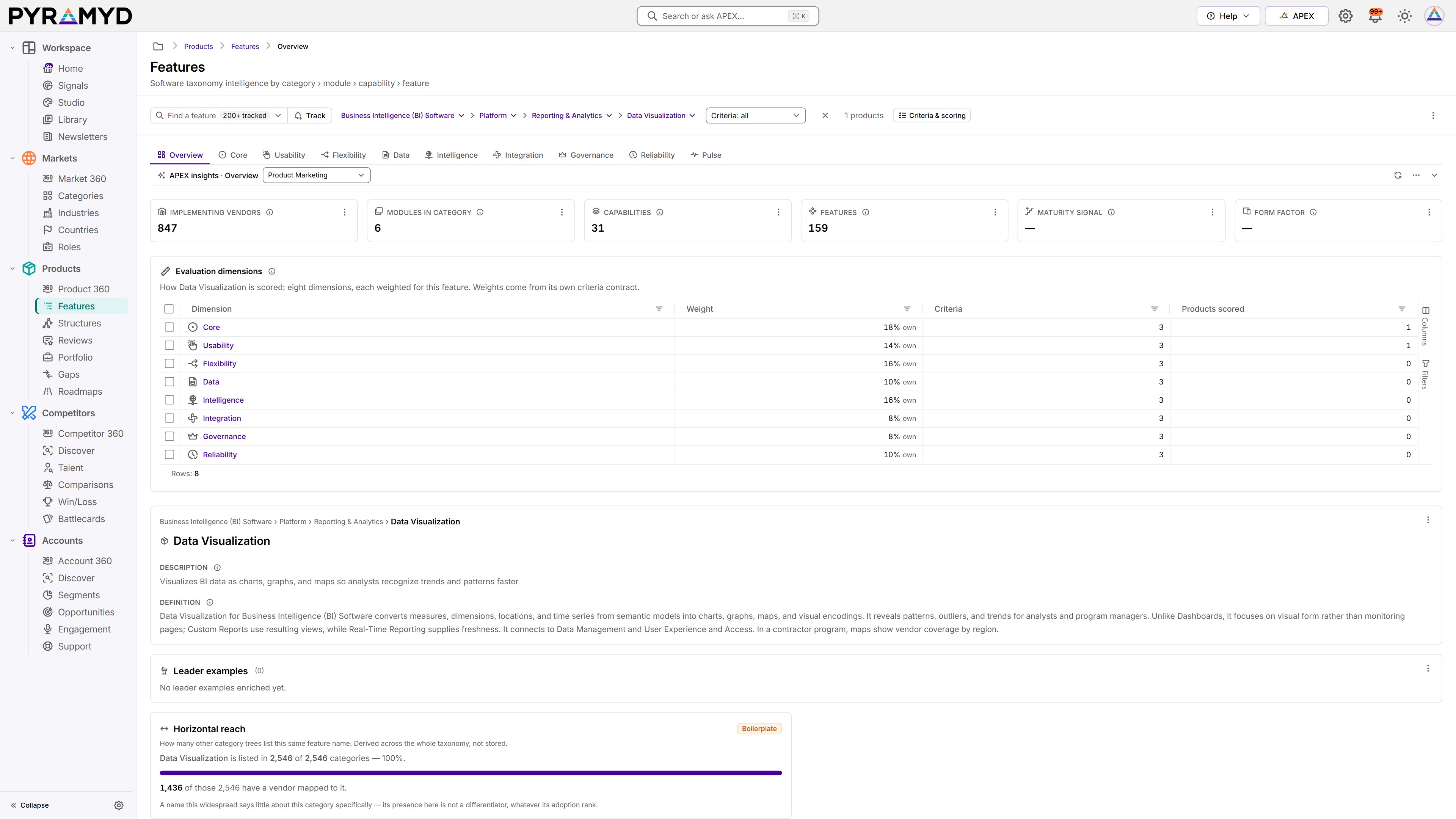
Task: Collapse the Competitors sidebar section
Action: click(x=13, y=413)
